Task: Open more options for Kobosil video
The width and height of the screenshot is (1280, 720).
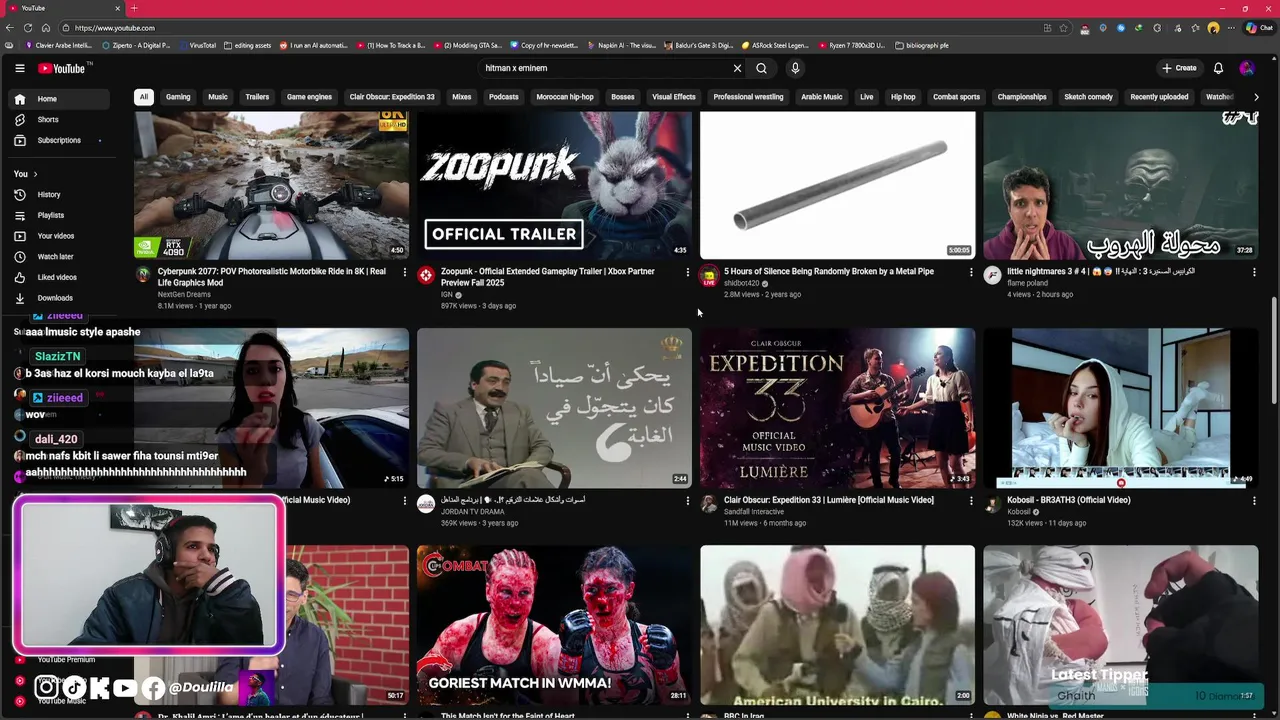Action: [x=1254, y=500]
